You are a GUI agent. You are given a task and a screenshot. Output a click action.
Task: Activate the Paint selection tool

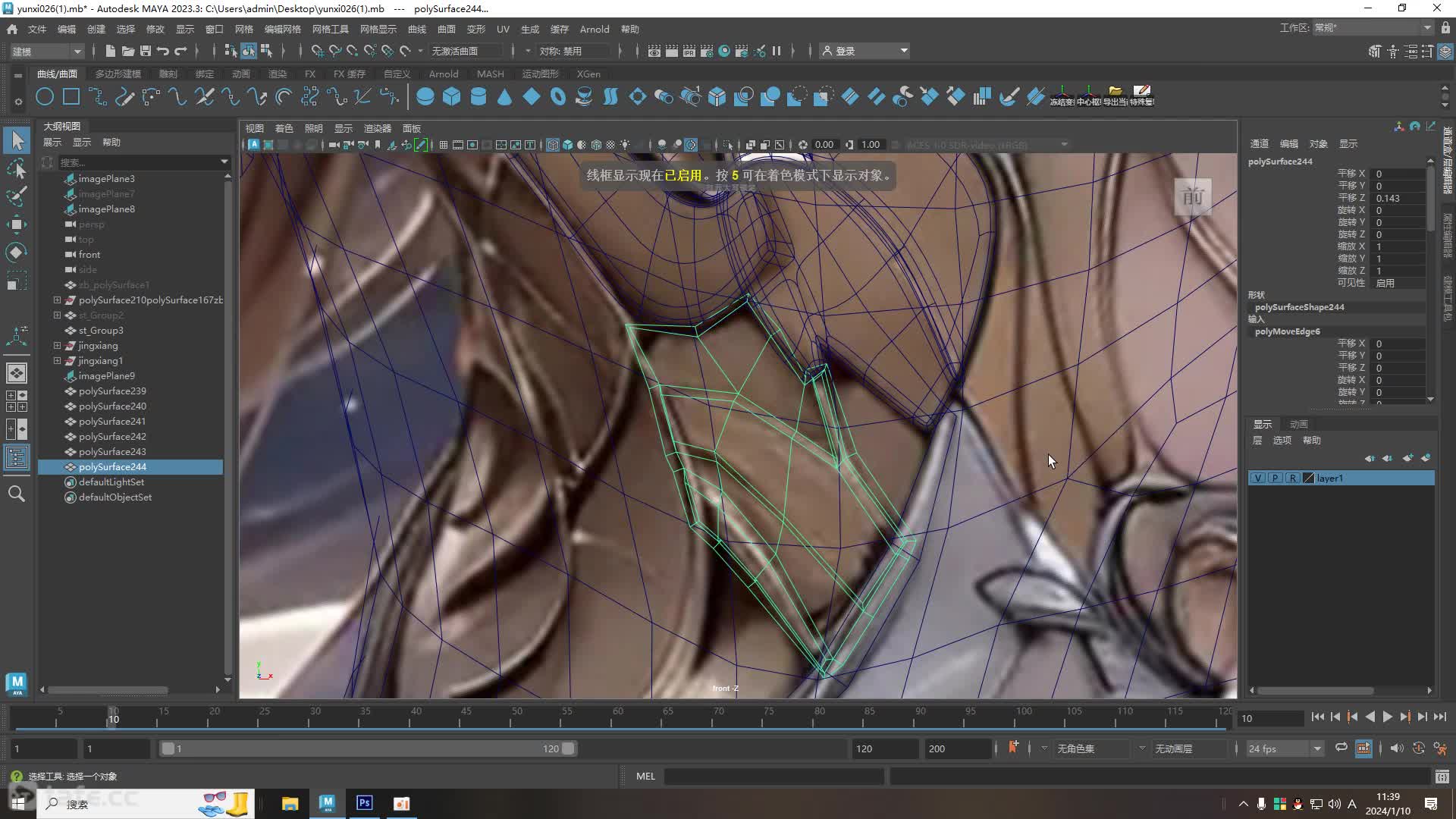pos(17,196)
